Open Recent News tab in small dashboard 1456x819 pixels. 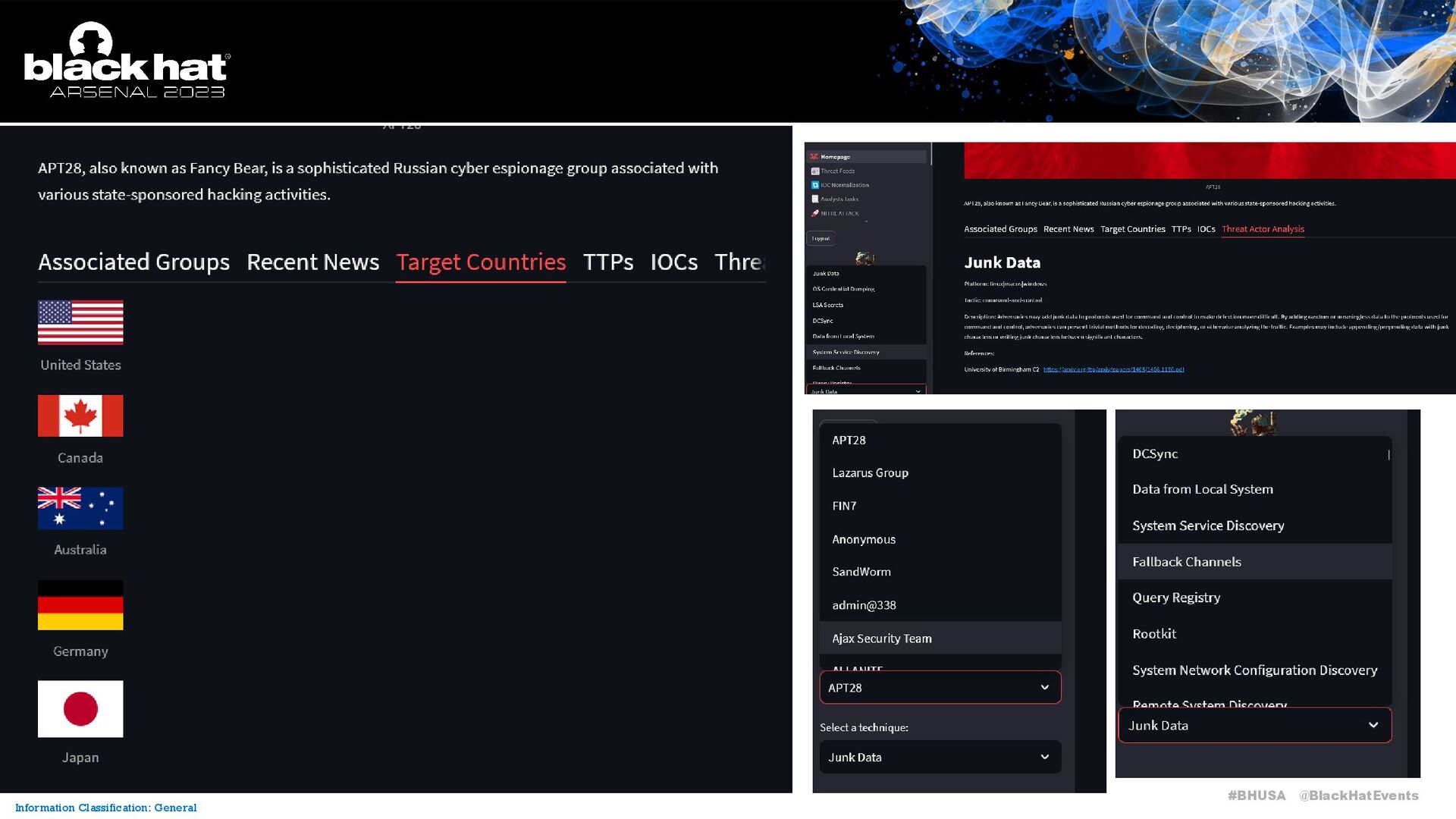coord(1068,229)
